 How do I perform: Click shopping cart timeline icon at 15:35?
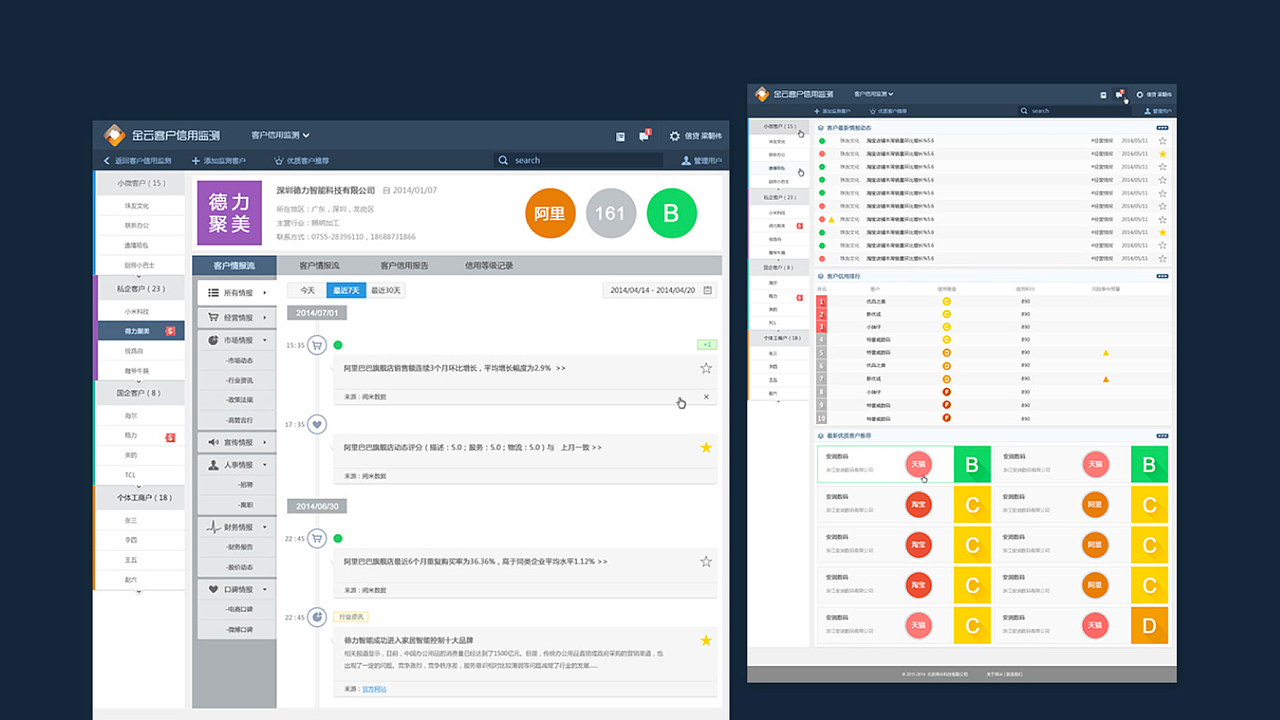pos(317,345)
